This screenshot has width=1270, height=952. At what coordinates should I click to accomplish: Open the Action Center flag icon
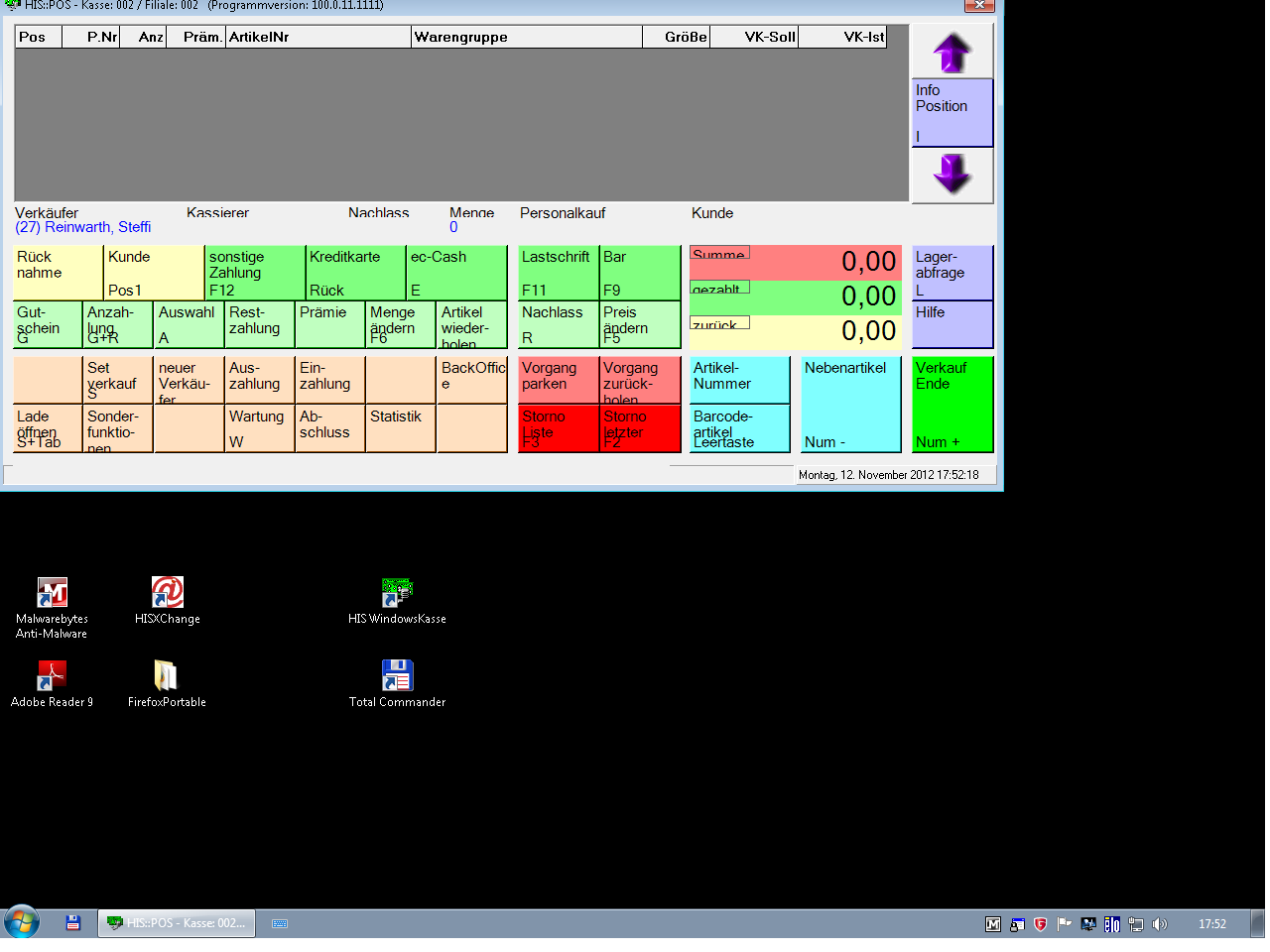click(1065, 924)
